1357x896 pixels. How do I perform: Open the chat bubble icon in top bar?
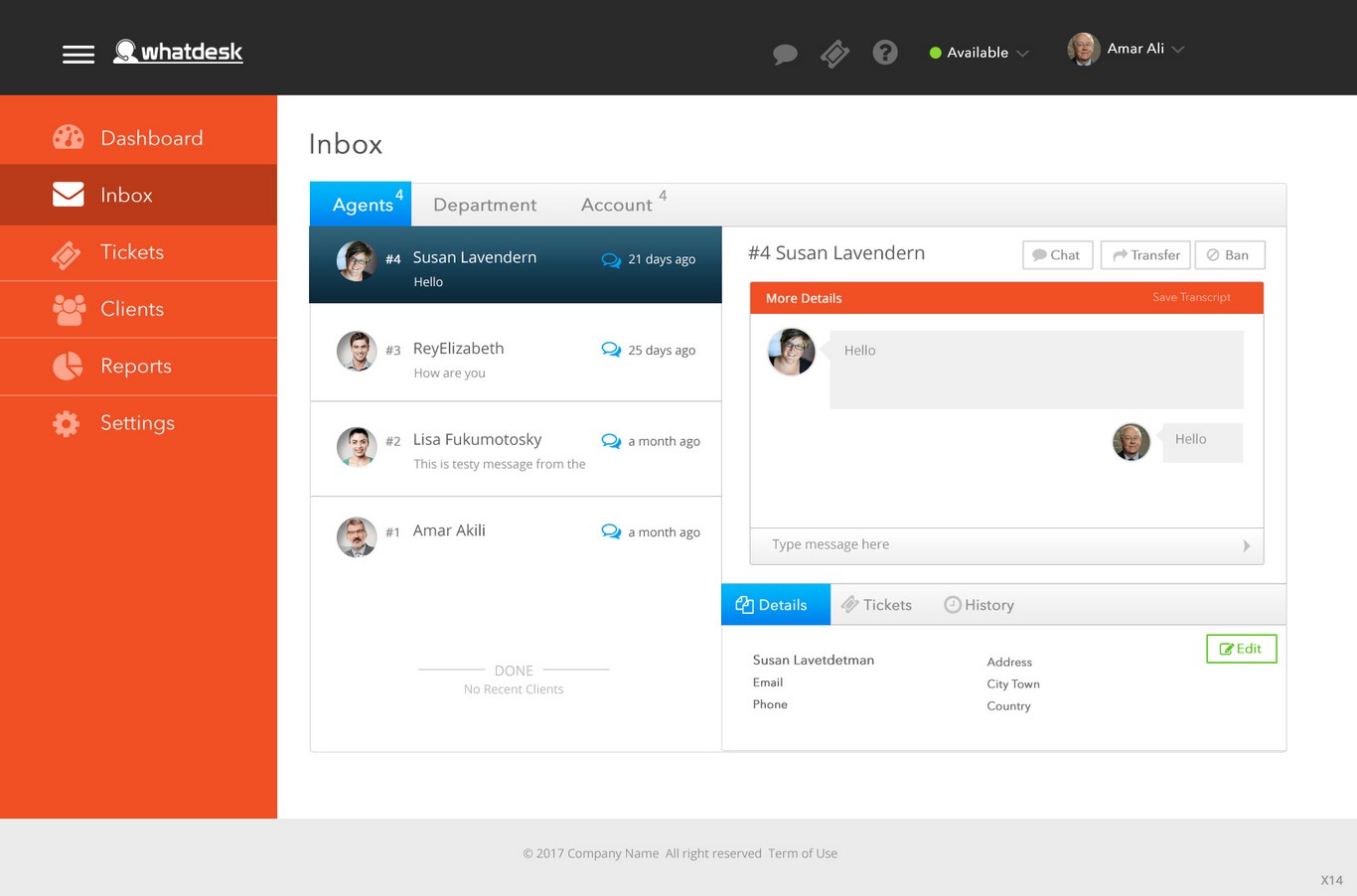pos(785,54)
